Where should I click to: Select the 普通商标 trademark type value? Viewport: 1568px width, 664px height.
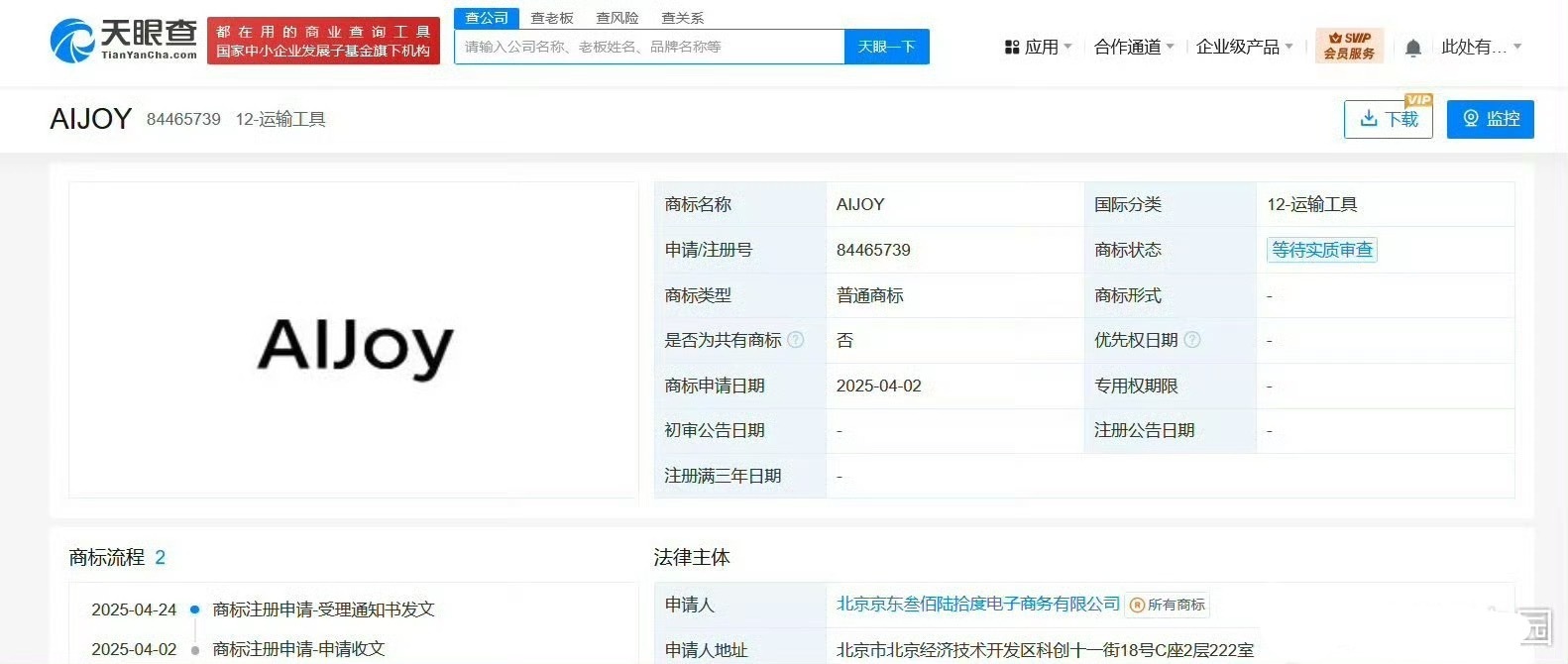coord(870,295)
